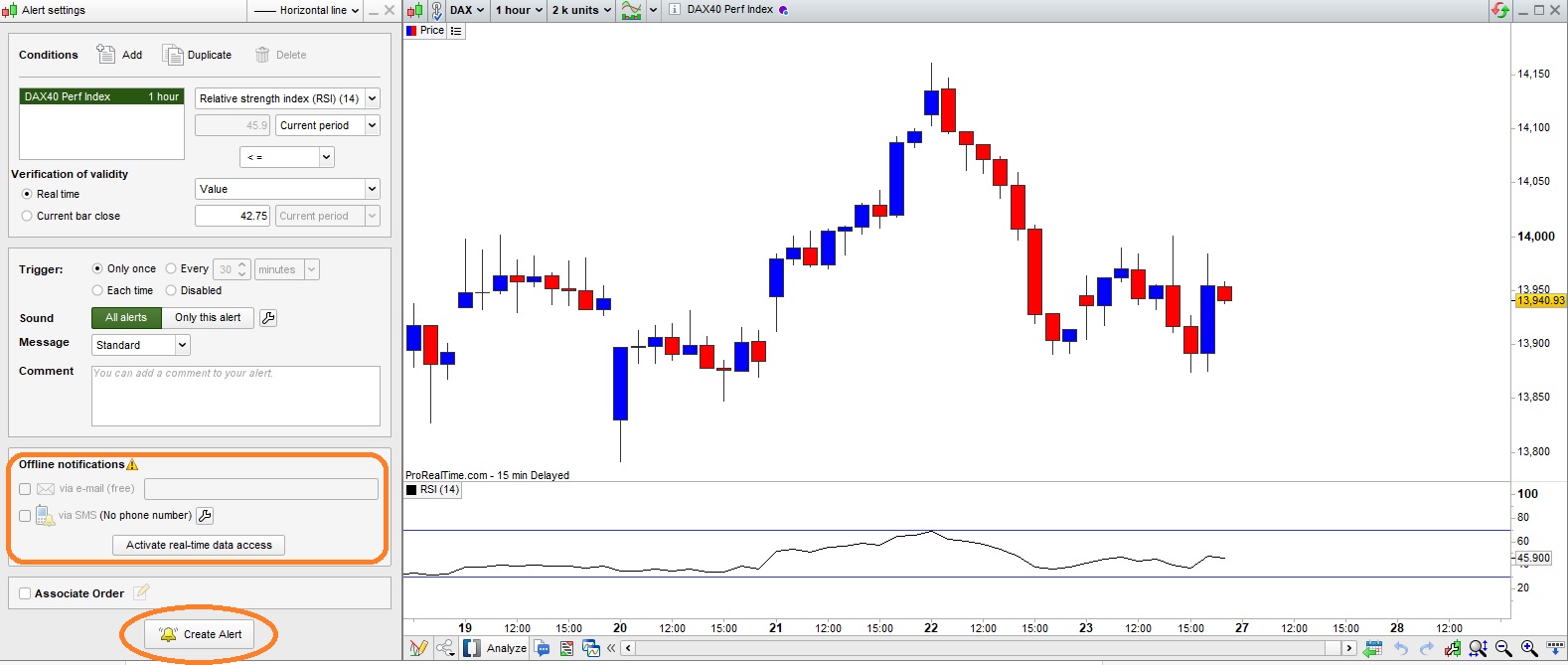Click the chart horizontal scrollbar left arrow

tap(628, 648)
